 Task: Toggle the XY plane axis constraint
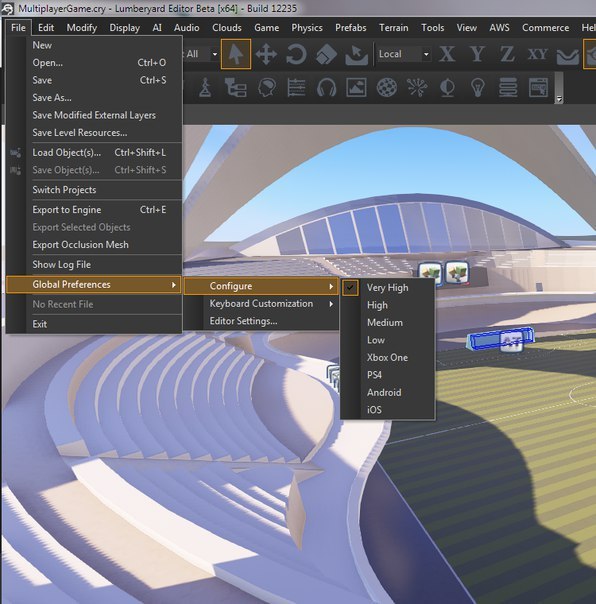(x=537, y=54)
